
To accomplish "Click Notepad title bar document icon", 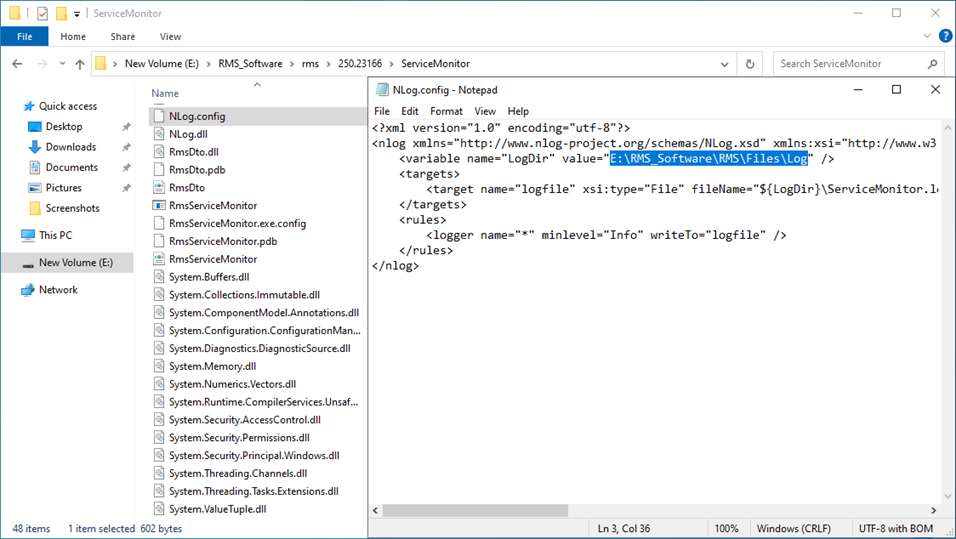I will coord(382,90).
